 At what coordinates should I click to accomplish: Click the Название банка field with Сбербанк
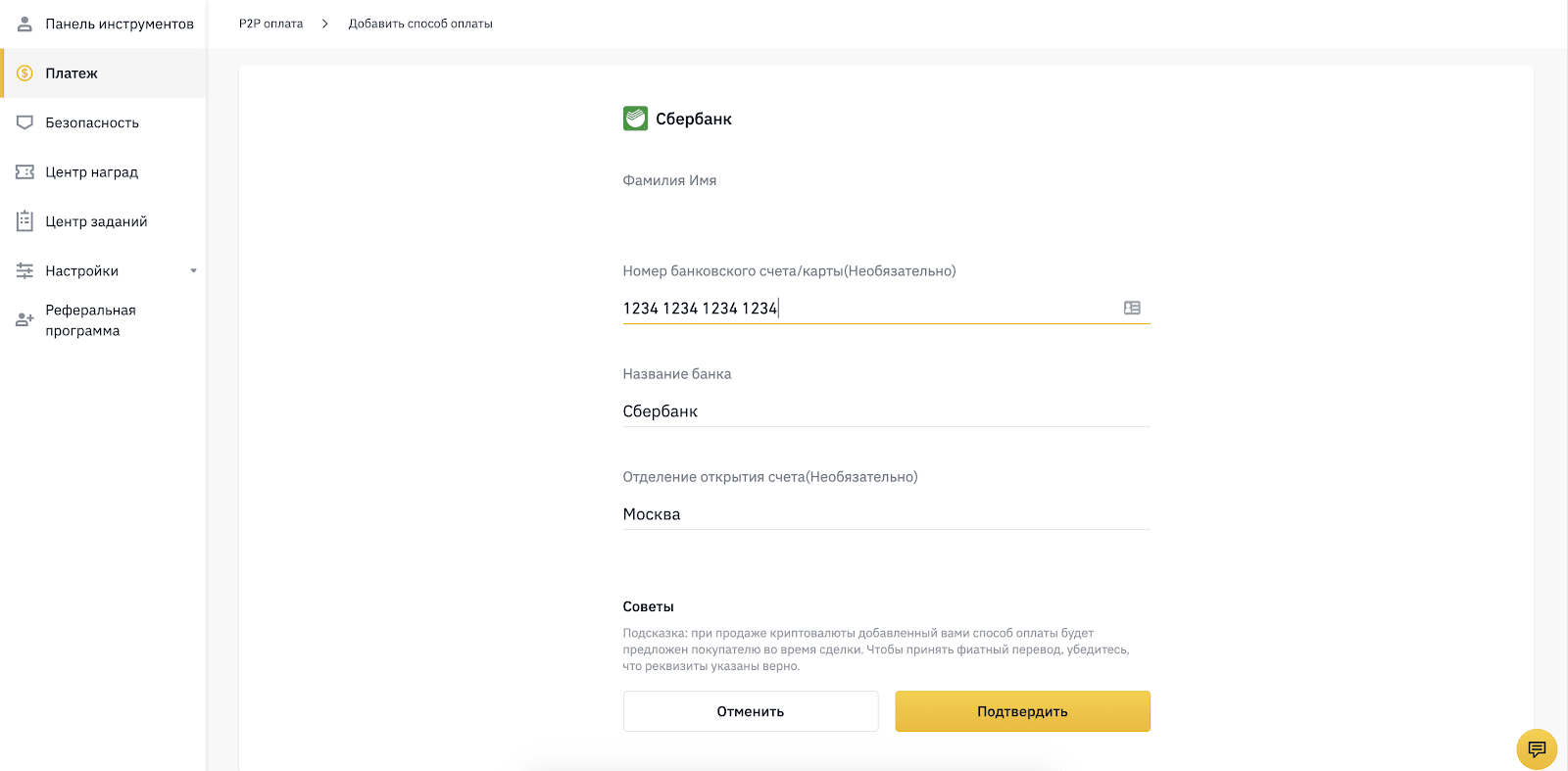point(887,411)
